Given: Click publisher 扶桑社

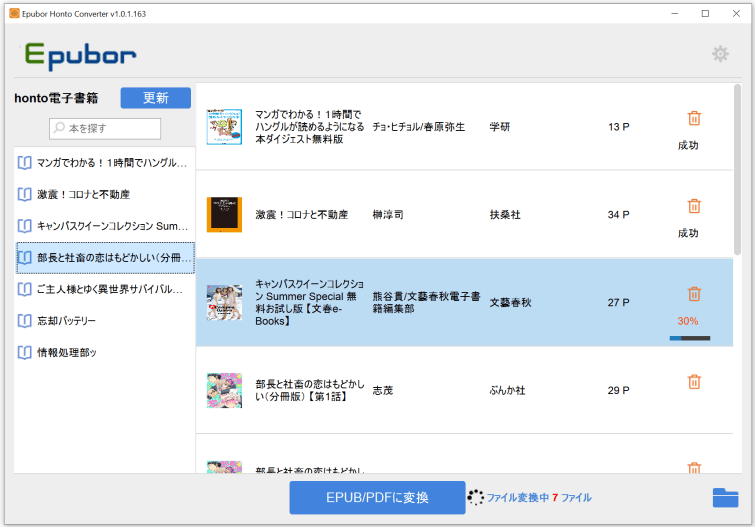Looking at the screenshot, I should coord(505,214).
